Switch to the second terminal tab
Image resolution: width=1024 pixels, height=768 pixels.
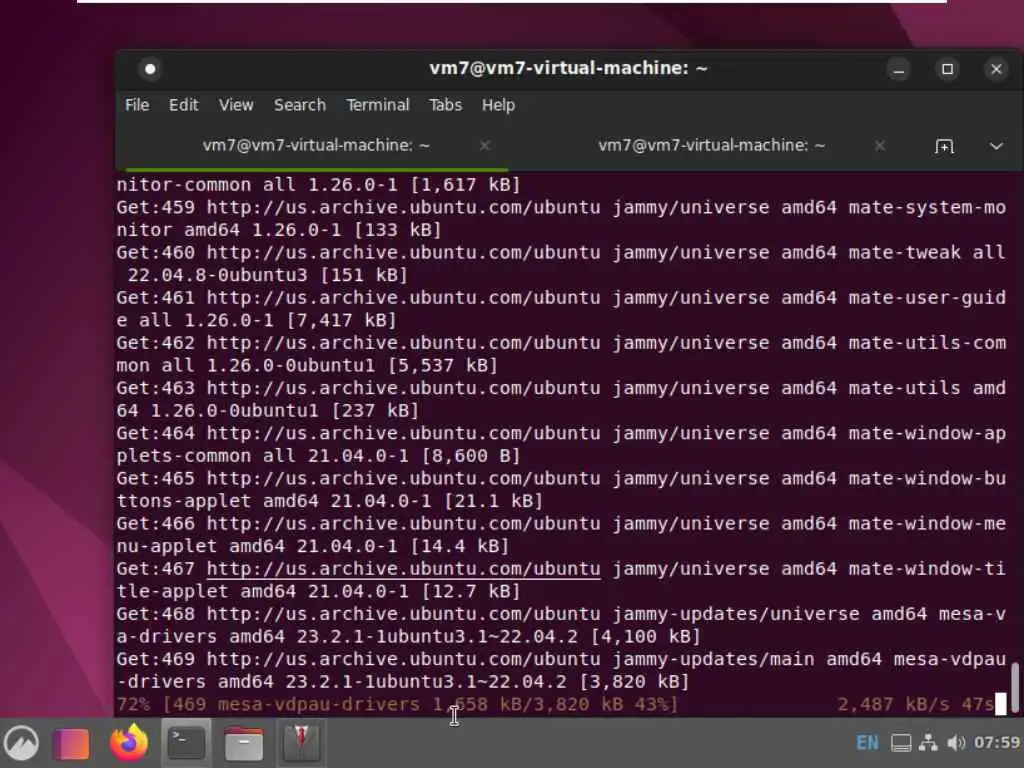[712, 146]
